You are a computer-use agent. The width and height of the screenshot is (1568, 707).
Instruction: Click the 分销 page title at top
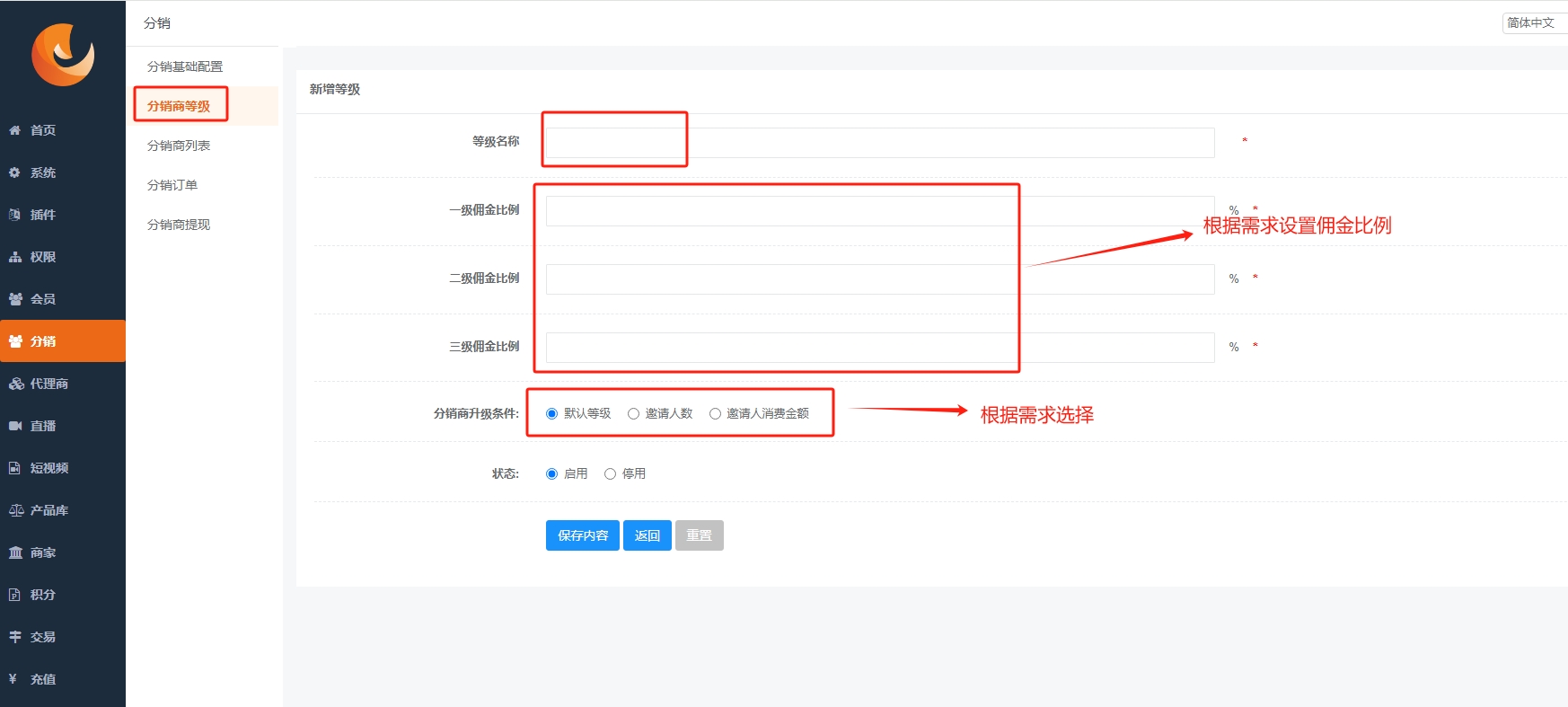[157, 22]
